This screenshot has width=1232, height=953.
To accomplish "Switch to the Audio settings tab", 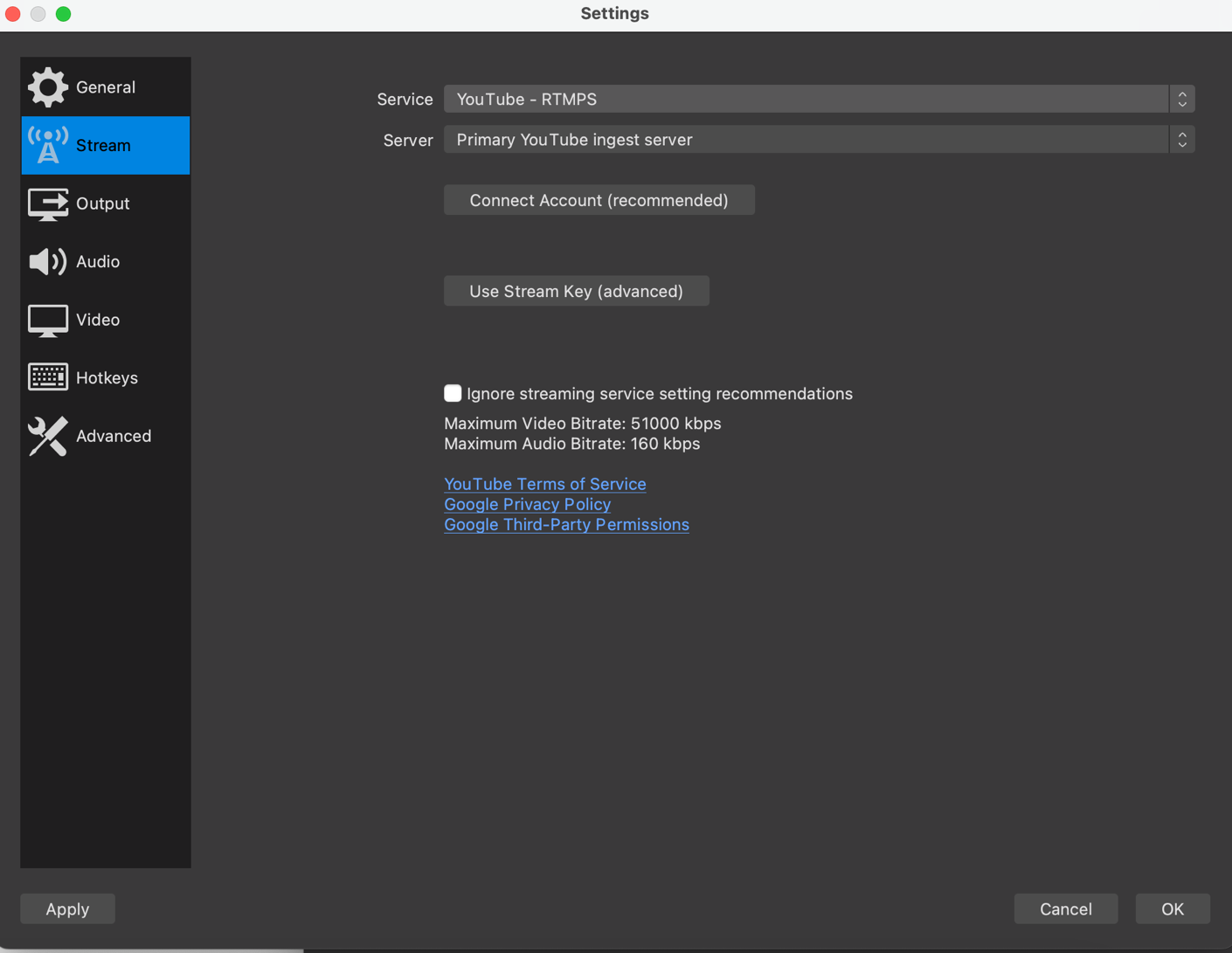I will pyautogui.click(x=98, y=262).
